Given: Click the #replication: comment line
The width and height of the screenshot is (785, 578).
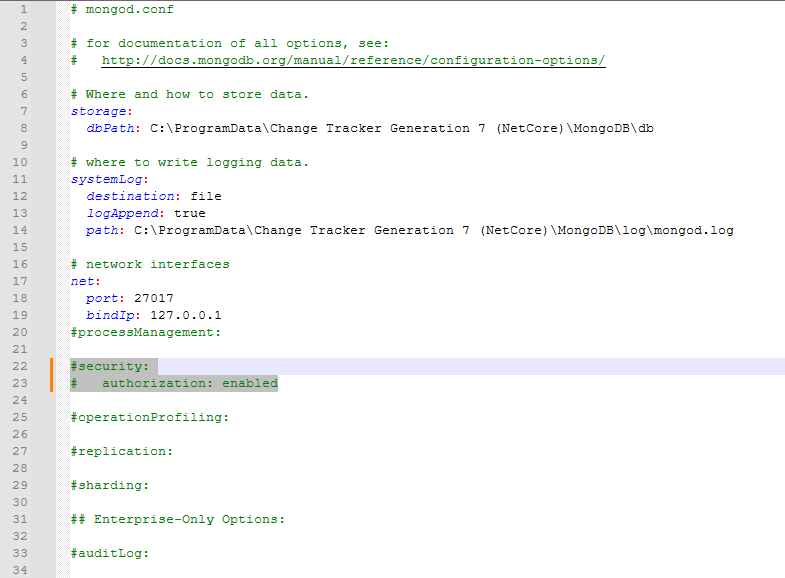Looking at the screenshot, I should point(122,451).
